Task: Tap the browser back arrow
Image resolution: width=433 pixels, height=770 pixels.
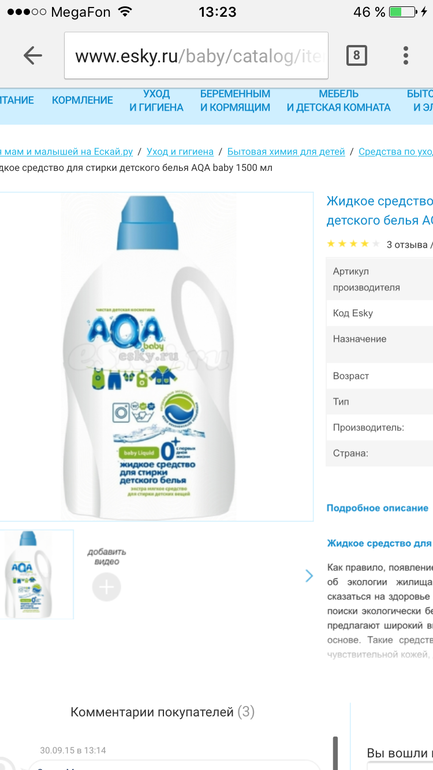Action: pyautogui.click(x=33, y=56)
